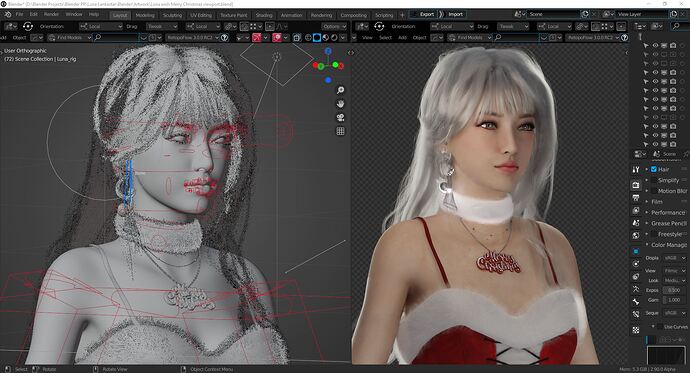690x373 pixels.
Task: Switch to the Sculpting workspace tab
Action: [x=172, y=15]
